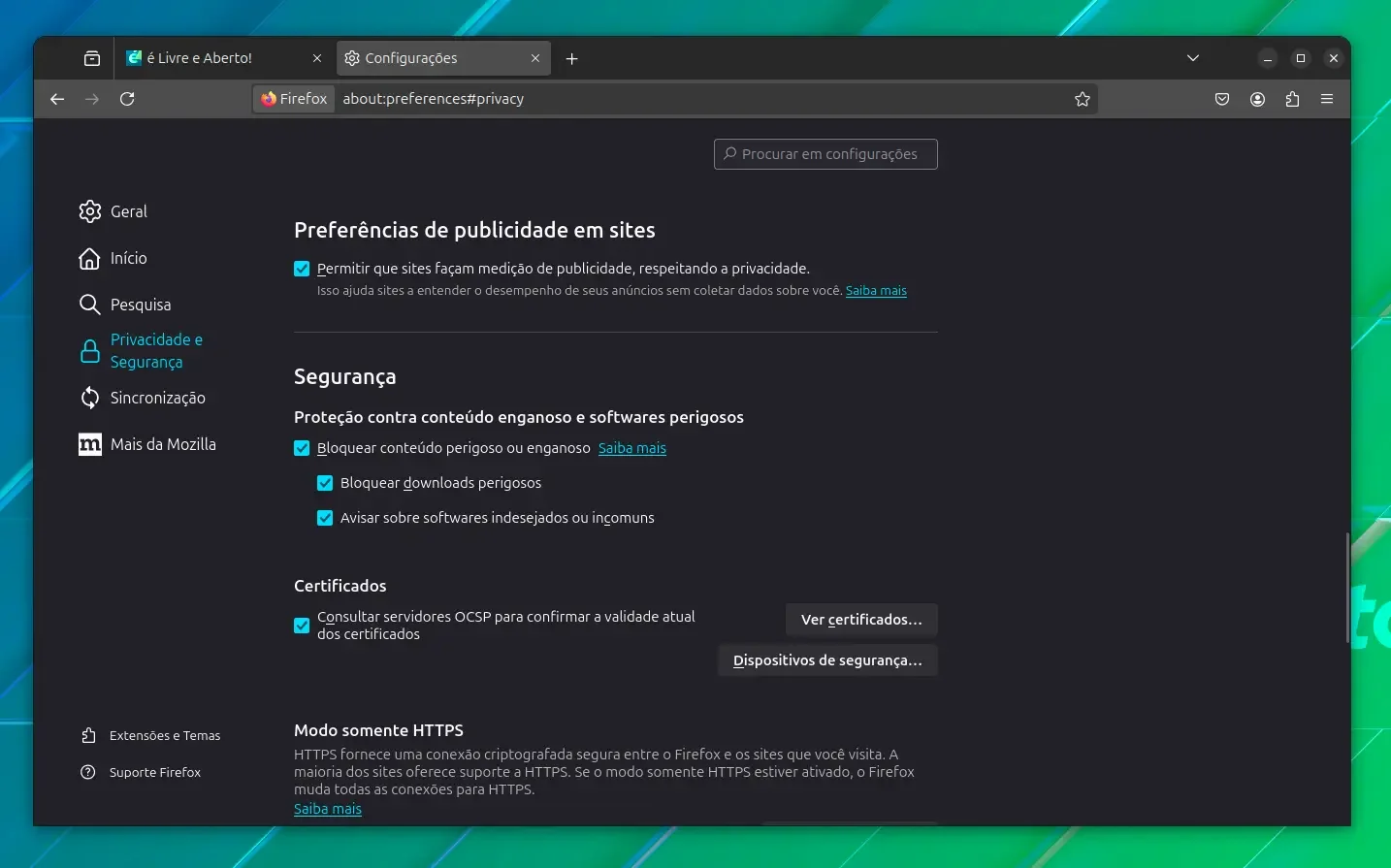Minimize the Firefox window
Image resolution: width=1391 pixels, height=868 pixels.
pyautogui.click(x=1268, y=58)
